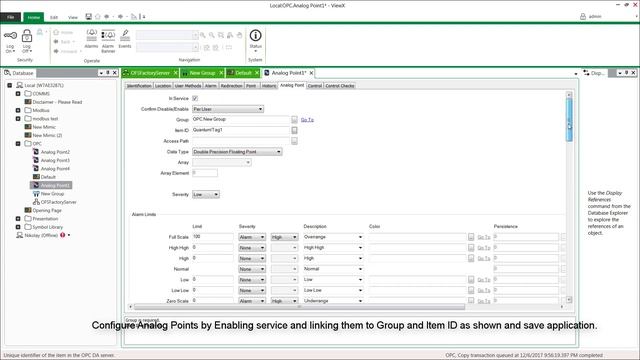Click Go To link in Full Scale row

pyautogui.click(x=484, y=237)
